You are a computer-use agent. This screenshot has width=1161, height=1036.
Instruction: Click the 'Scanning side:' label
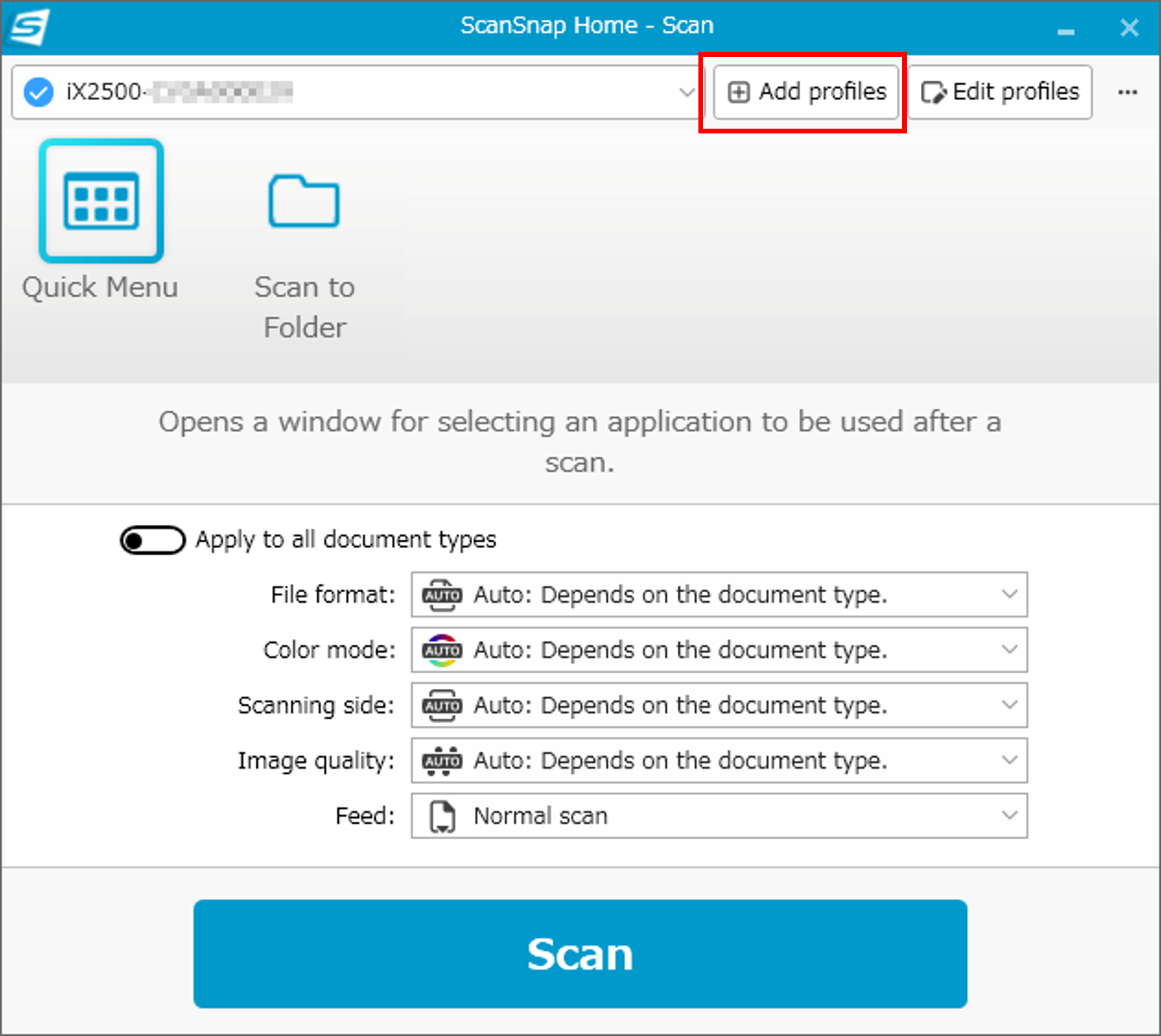pyautogui.click(x=316, y=705)
